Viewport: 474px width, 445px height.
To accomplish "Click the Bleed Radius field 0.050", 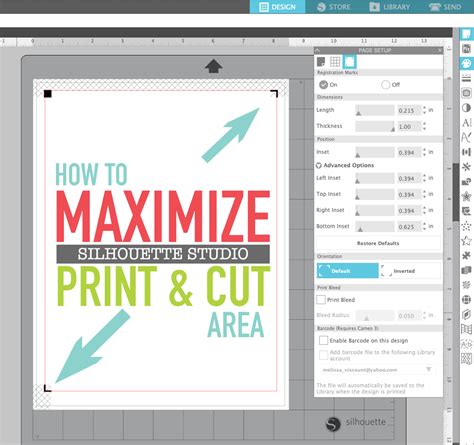I will (409, 315).
